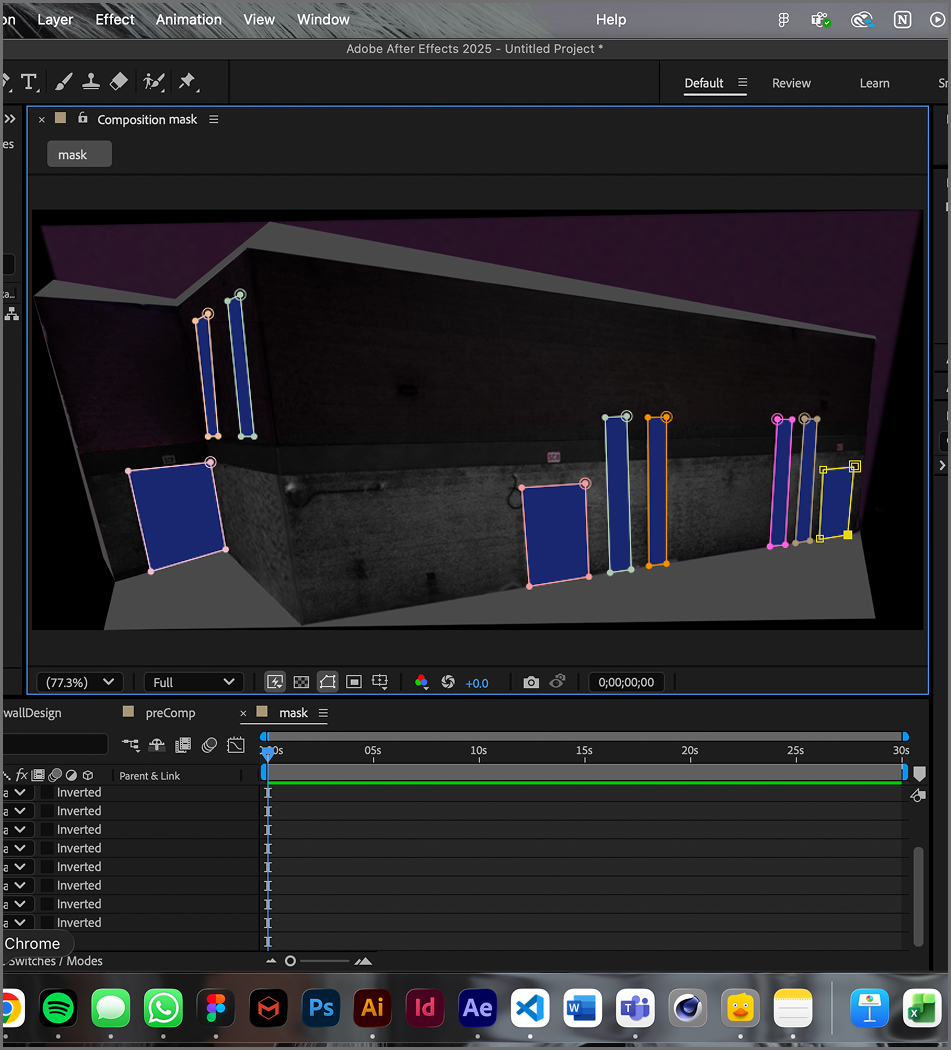This screenshot has height=1050, width=951.
Task: Select the Clone Stamp tool
Action: [x=91, y=82]
